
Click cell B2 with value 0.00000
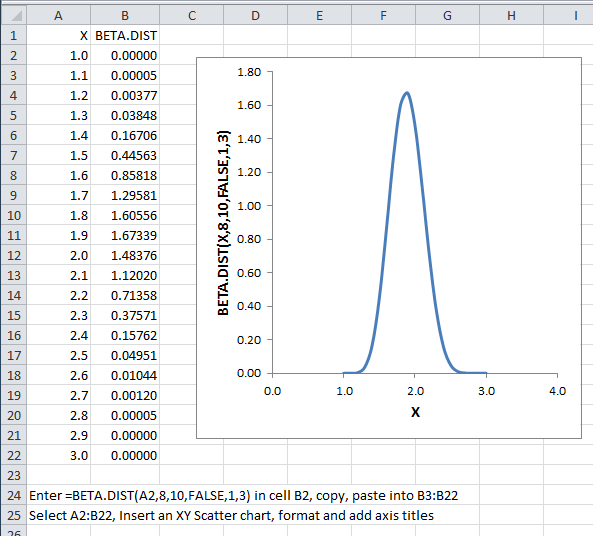(125, 55)
